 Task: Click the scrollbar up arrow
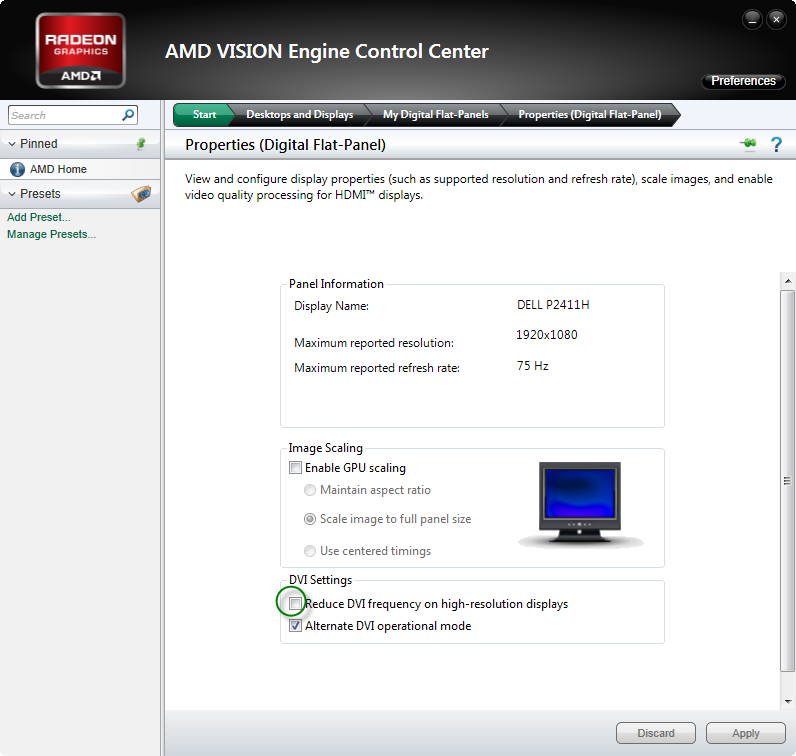[x=788, y=281]
